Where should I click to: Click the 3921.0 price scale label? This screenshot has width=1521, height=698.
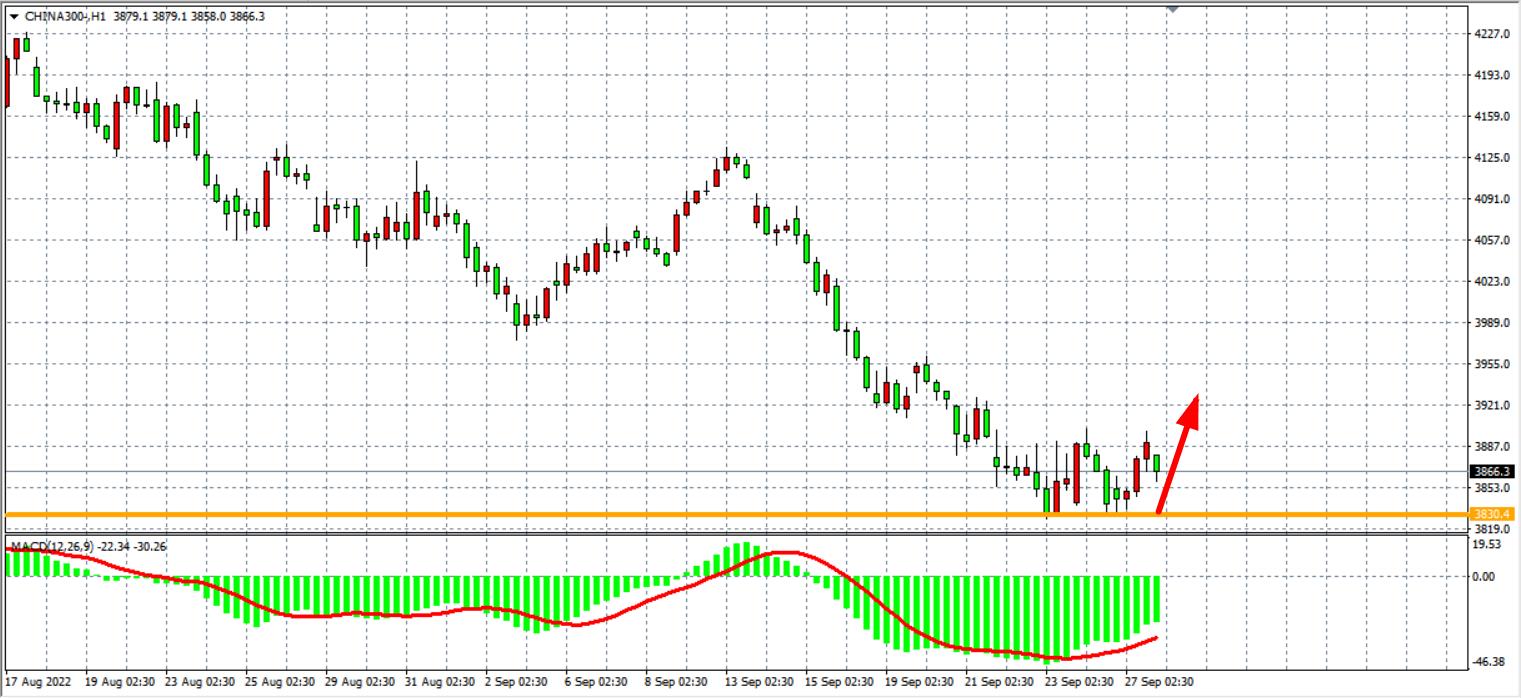pyautogui.click(x=1490, y=406)
